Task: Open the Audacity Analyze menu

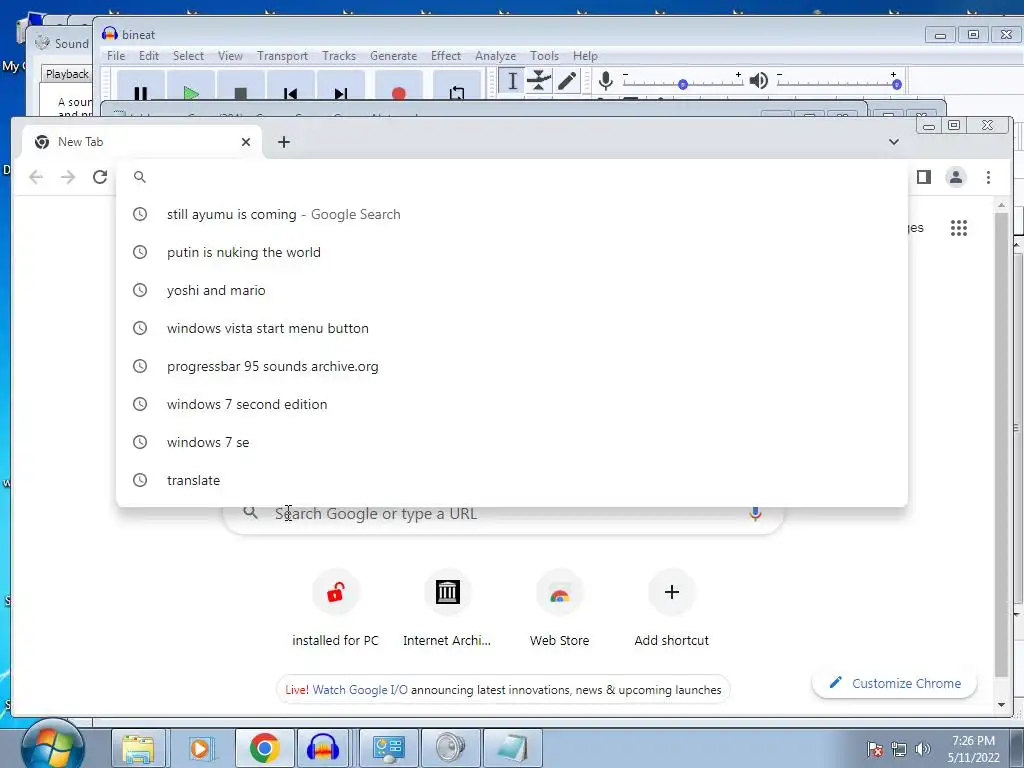Action: (495, 56)
